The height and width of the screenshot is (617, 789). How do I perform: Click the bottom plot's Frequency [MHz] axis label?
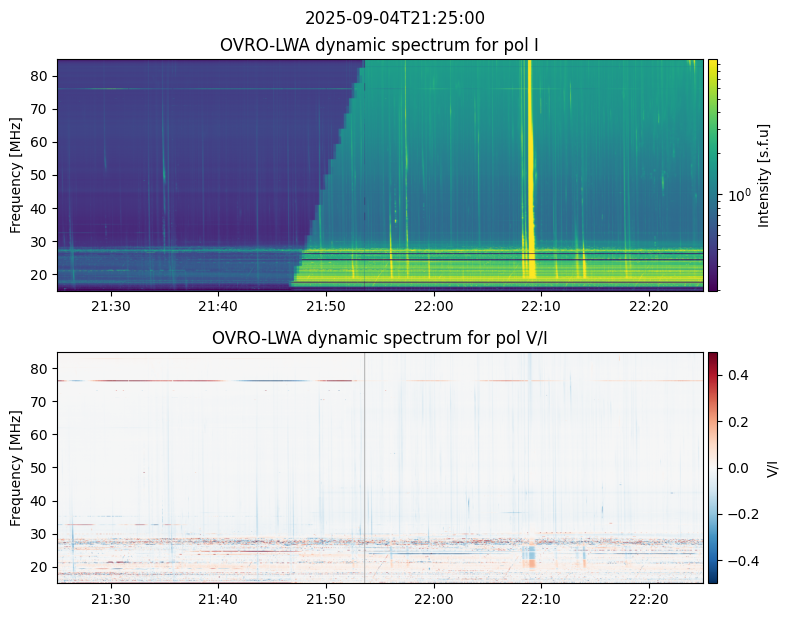point(16,467)
